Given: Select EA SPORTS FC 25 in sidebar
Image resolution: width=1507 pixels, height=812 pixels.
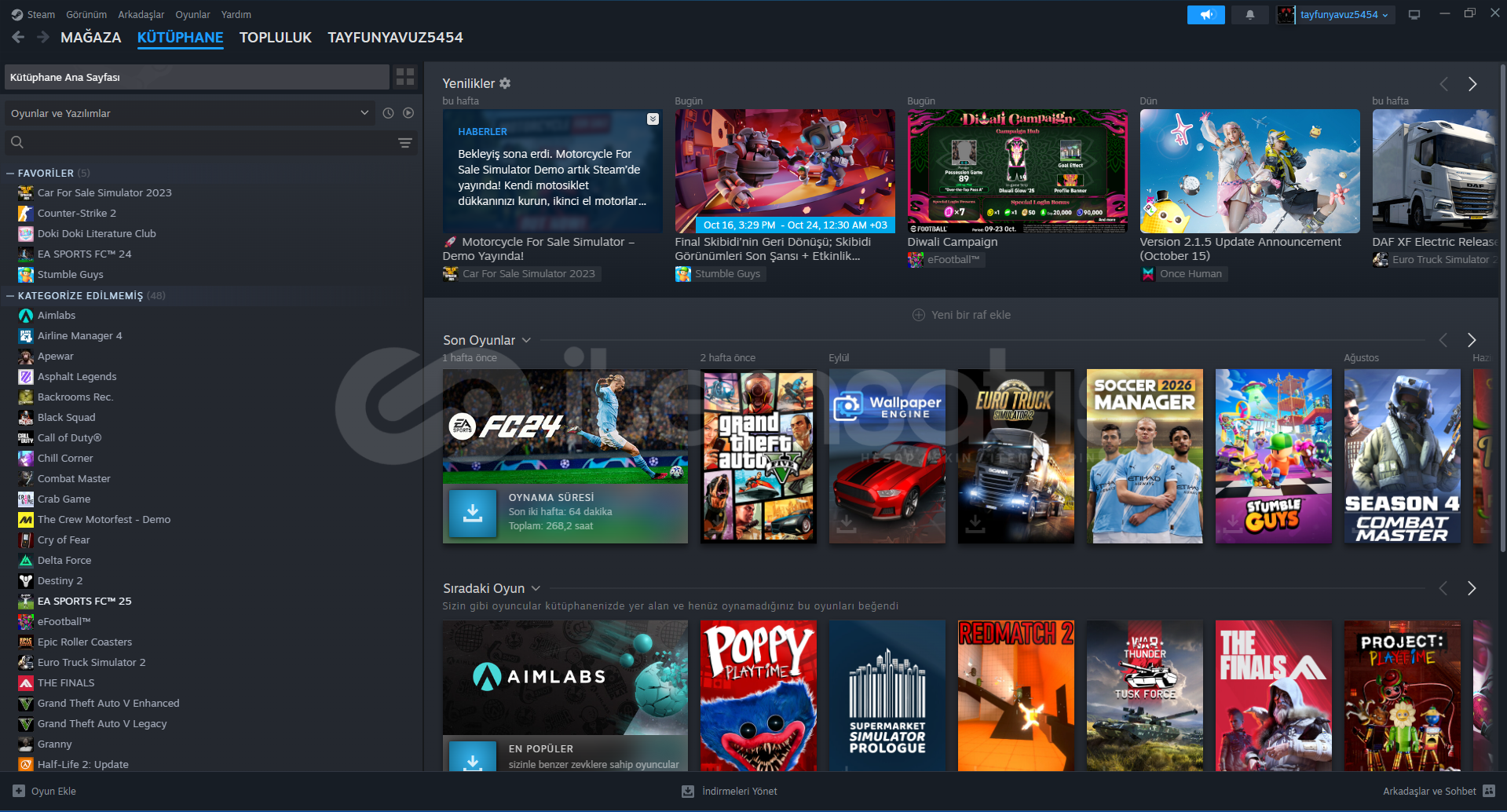Looking at the screenshot, I should (x=85, y=601).
